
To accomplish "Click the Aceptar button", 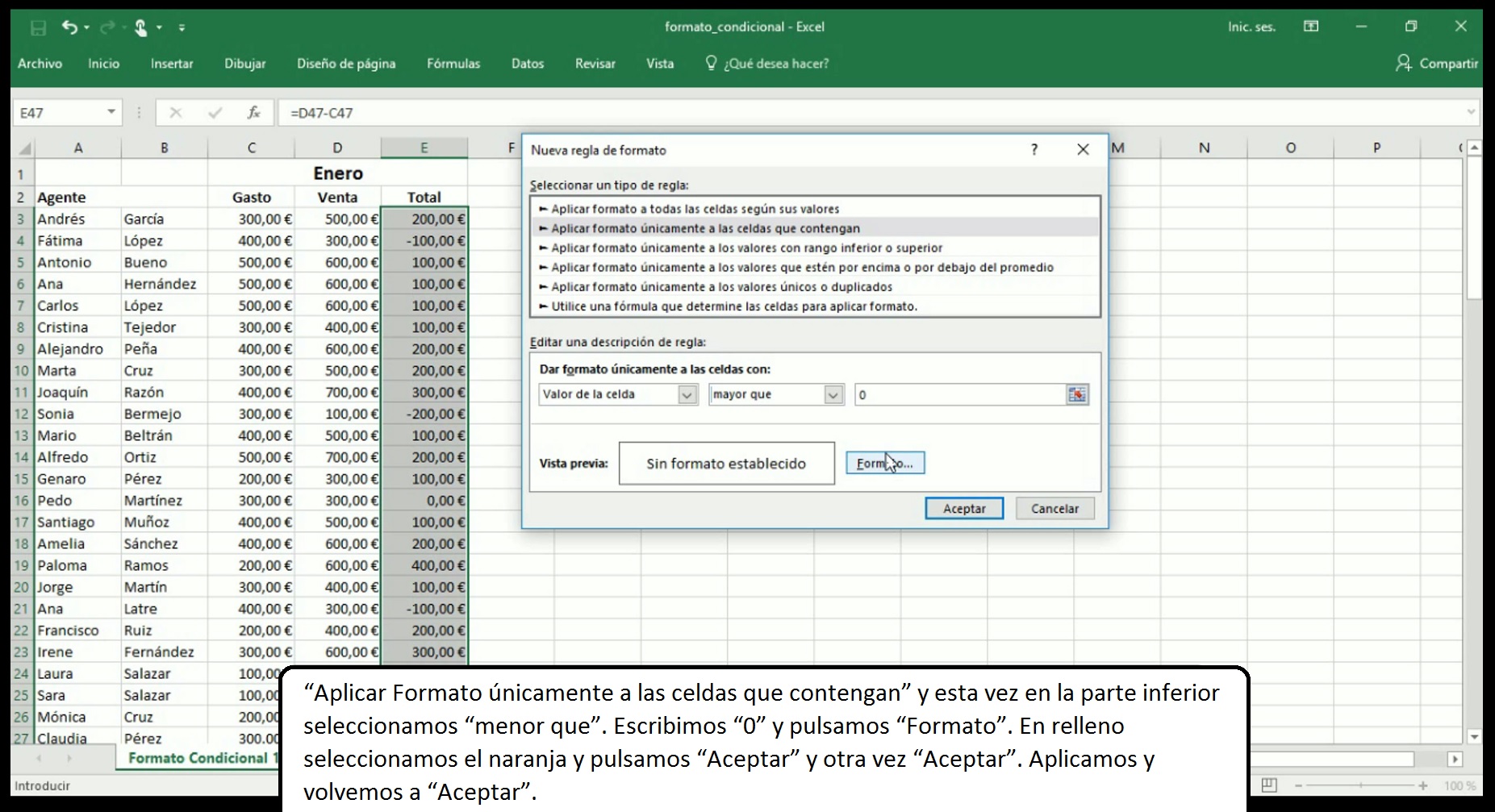I will pyautogui.click(x=964, y=508).
